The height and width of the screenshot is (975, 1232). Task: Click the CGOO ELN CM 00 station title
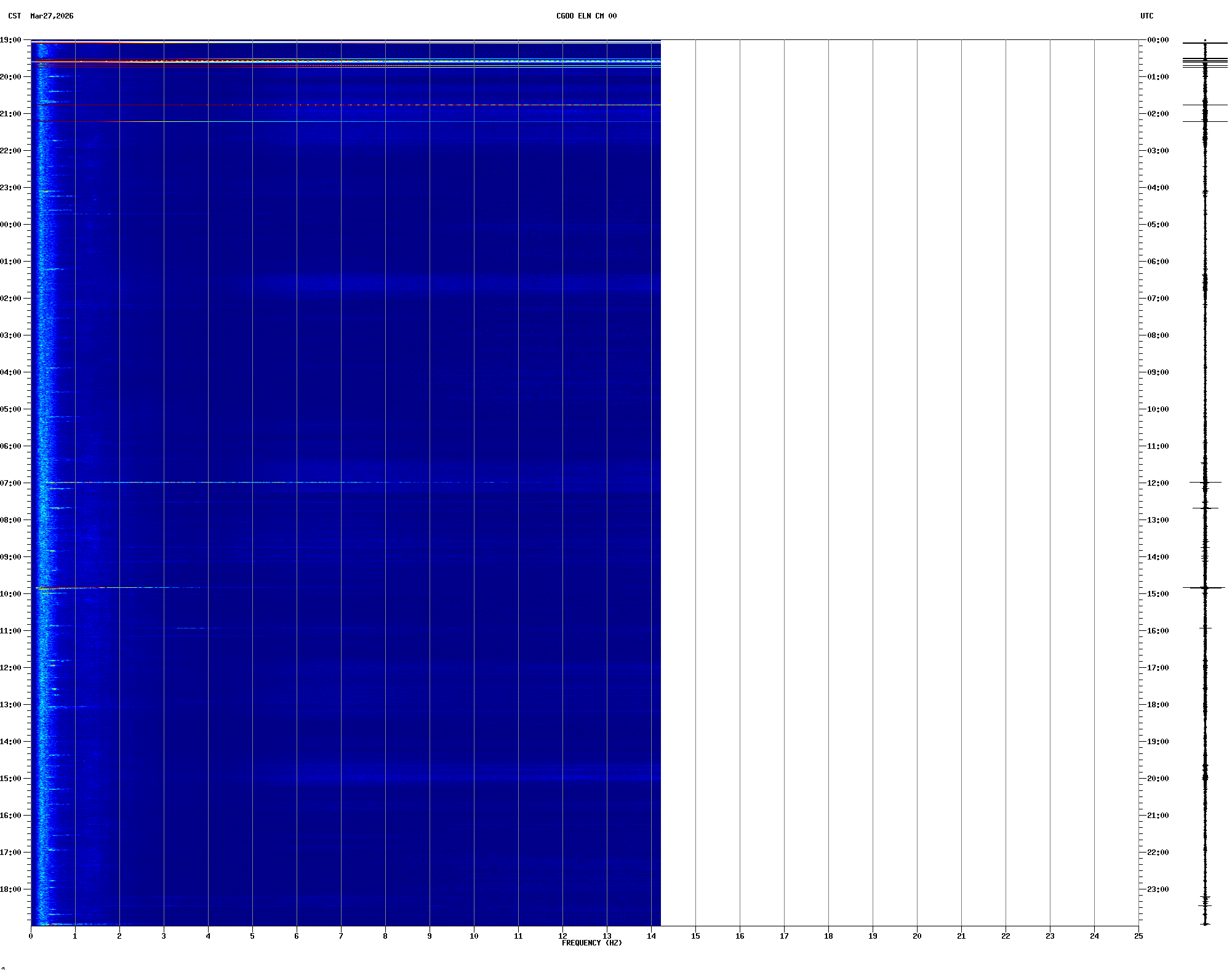pyautogui.click(x=586, y=16)
